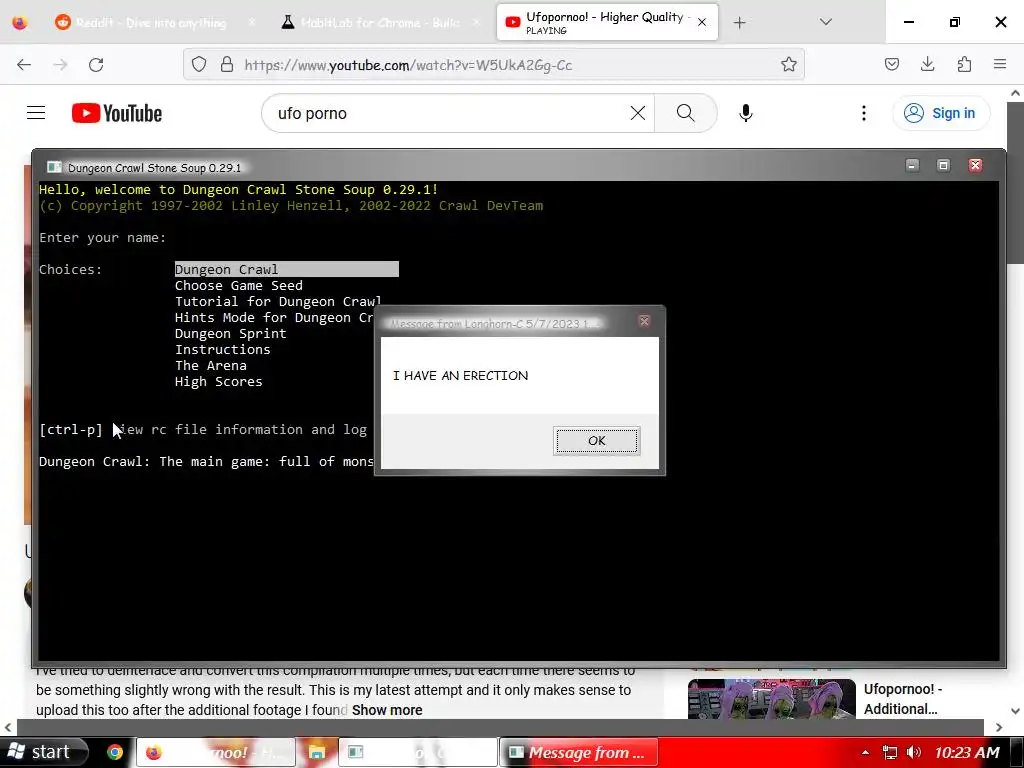Bookmark this page with the star
The height and width of the screenshot is (768, 1024).
pos(788,64)
